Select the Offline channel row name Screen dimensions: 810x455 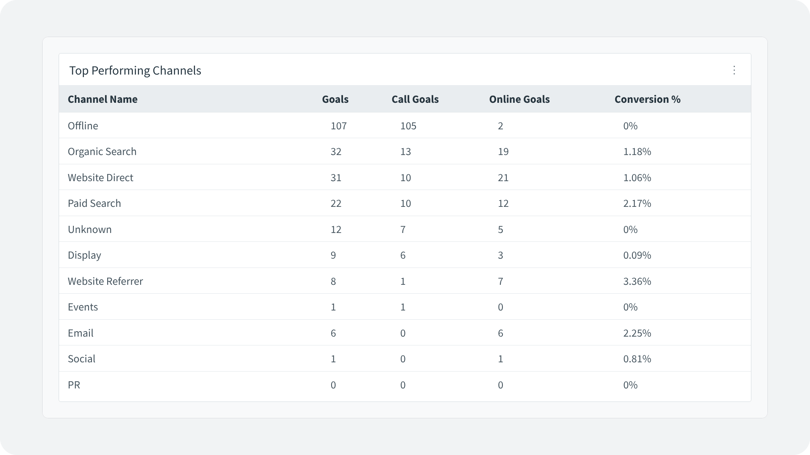tap(83, 125)
